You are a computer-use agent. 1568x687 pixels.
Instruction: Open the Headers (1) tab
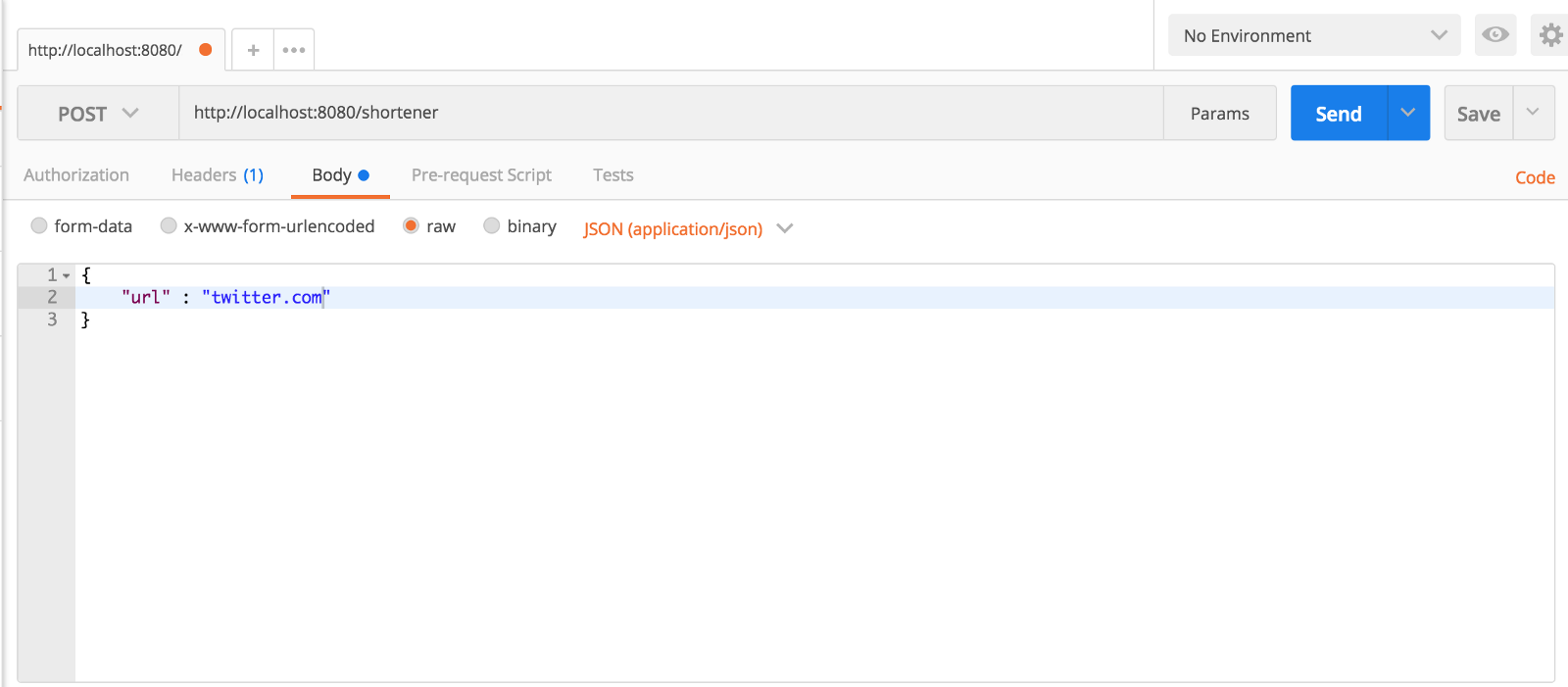pyautogui.click(x=218, y=175)
